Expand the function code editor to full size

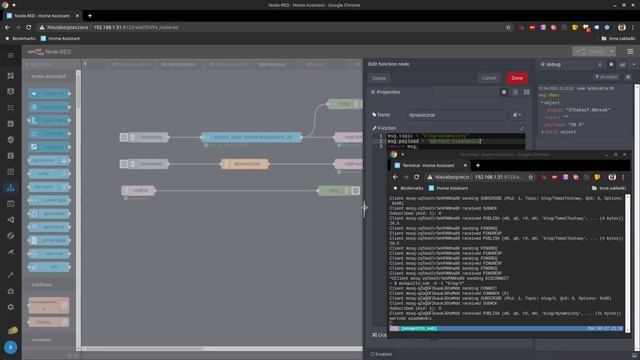pos(522,128)
